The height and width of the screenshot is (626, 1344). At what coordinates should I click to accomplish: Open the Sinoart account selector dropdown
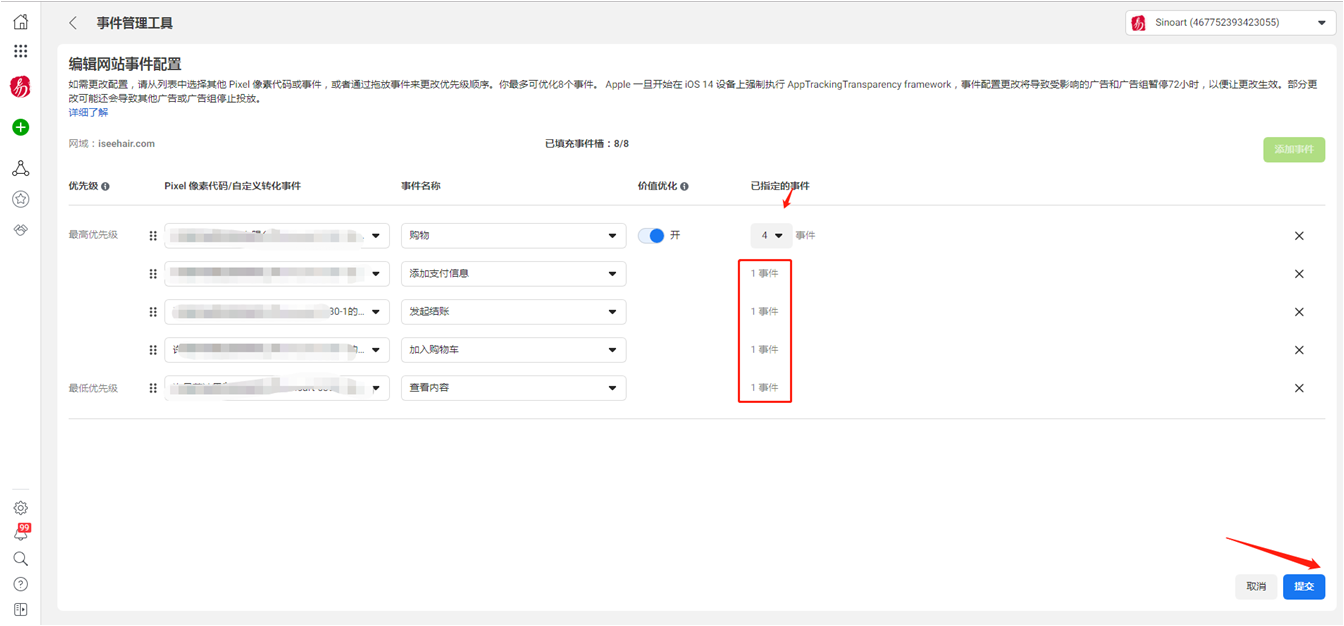1230,22
